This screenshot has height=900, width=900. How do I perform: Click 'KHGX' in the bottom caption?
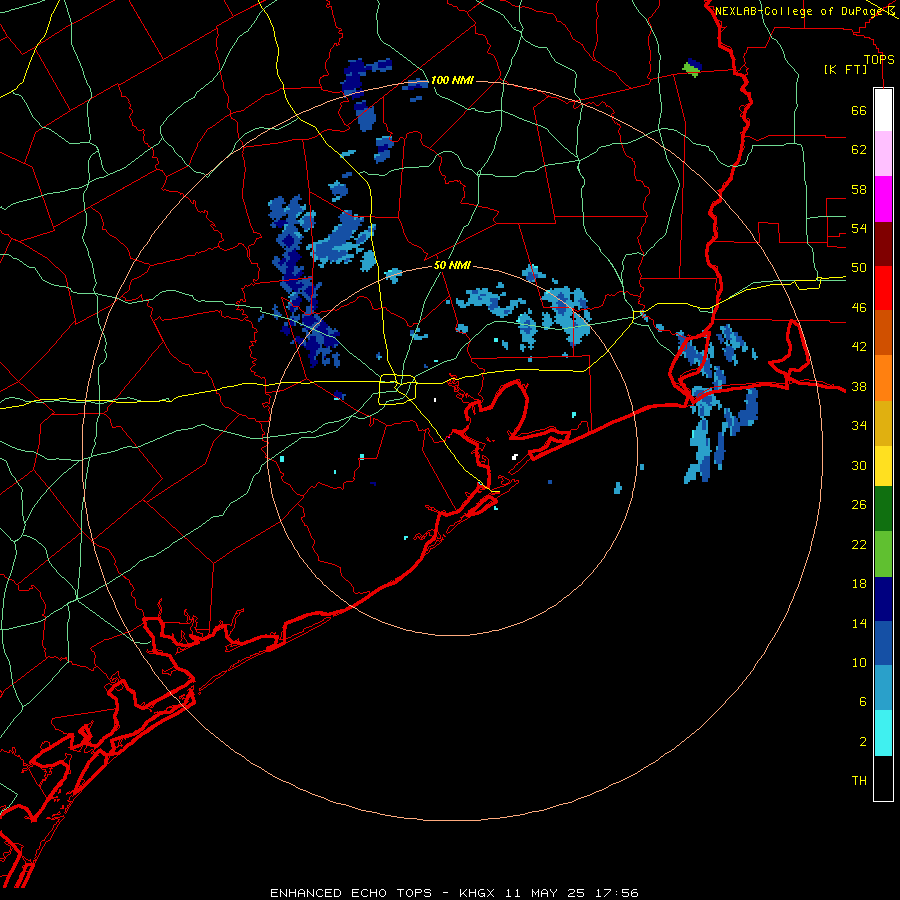point(476,893)
